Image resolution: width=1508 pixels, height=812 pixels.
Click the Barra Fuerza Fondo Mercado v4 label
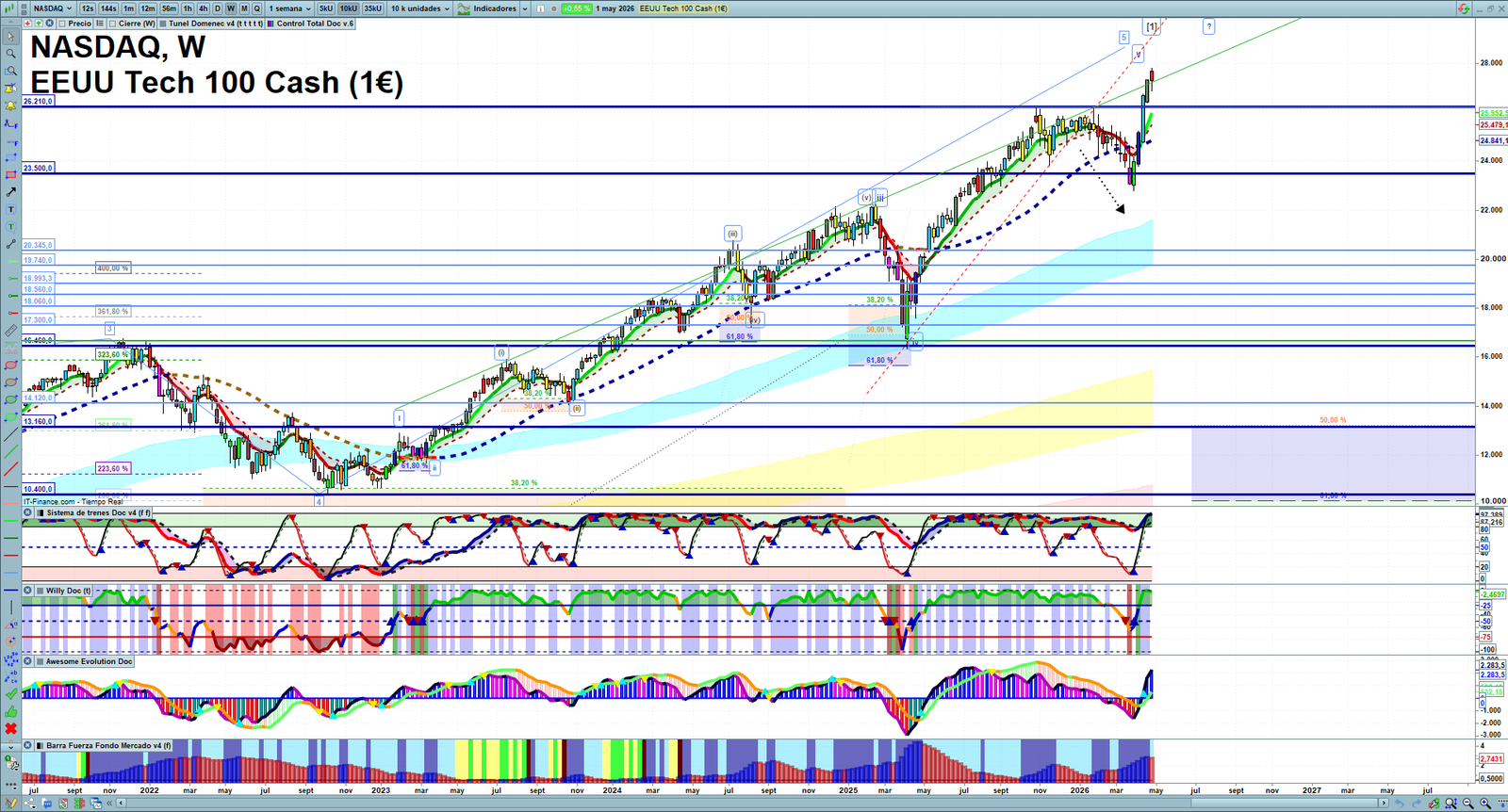(108, 745)
